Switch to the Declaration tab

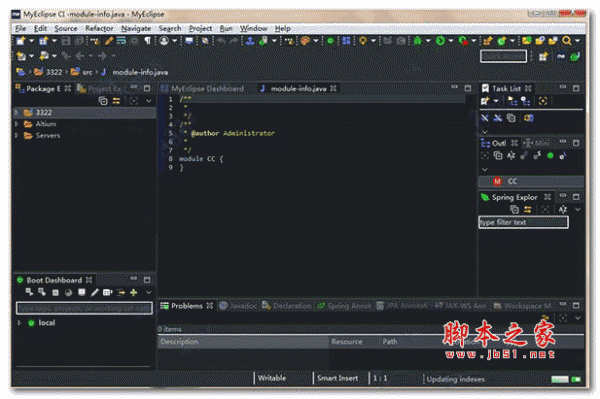click(x=287, y=306)
